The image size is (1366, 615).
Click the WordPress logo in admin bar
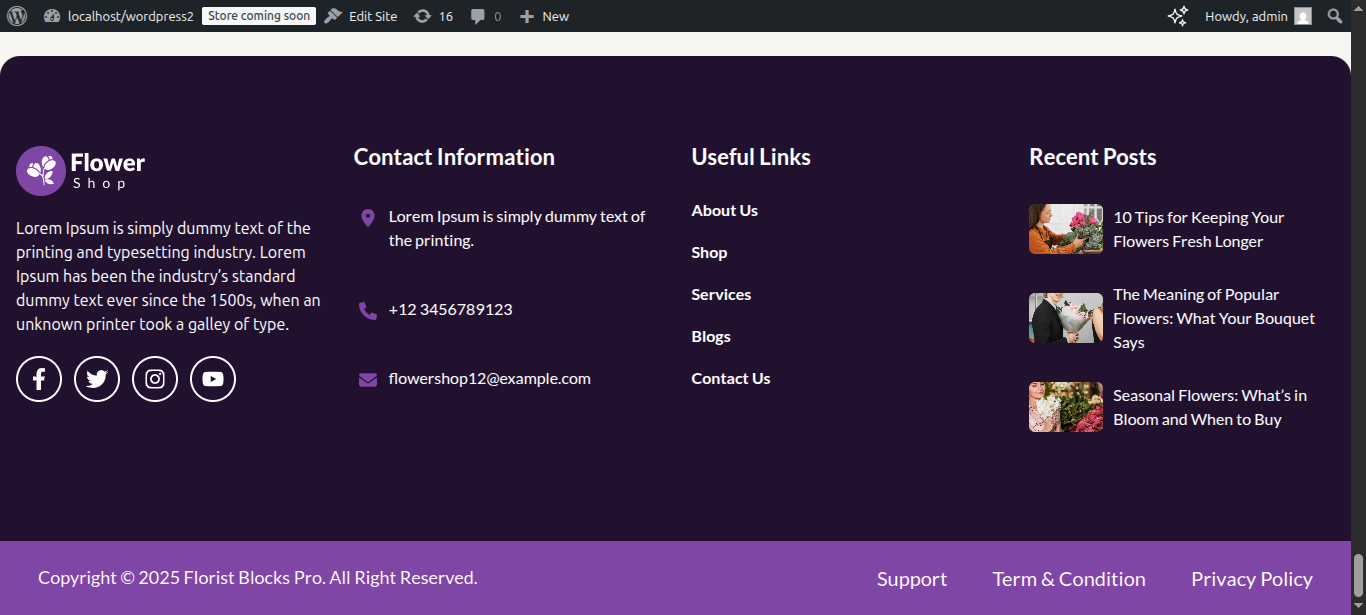[x=17, y=16]
